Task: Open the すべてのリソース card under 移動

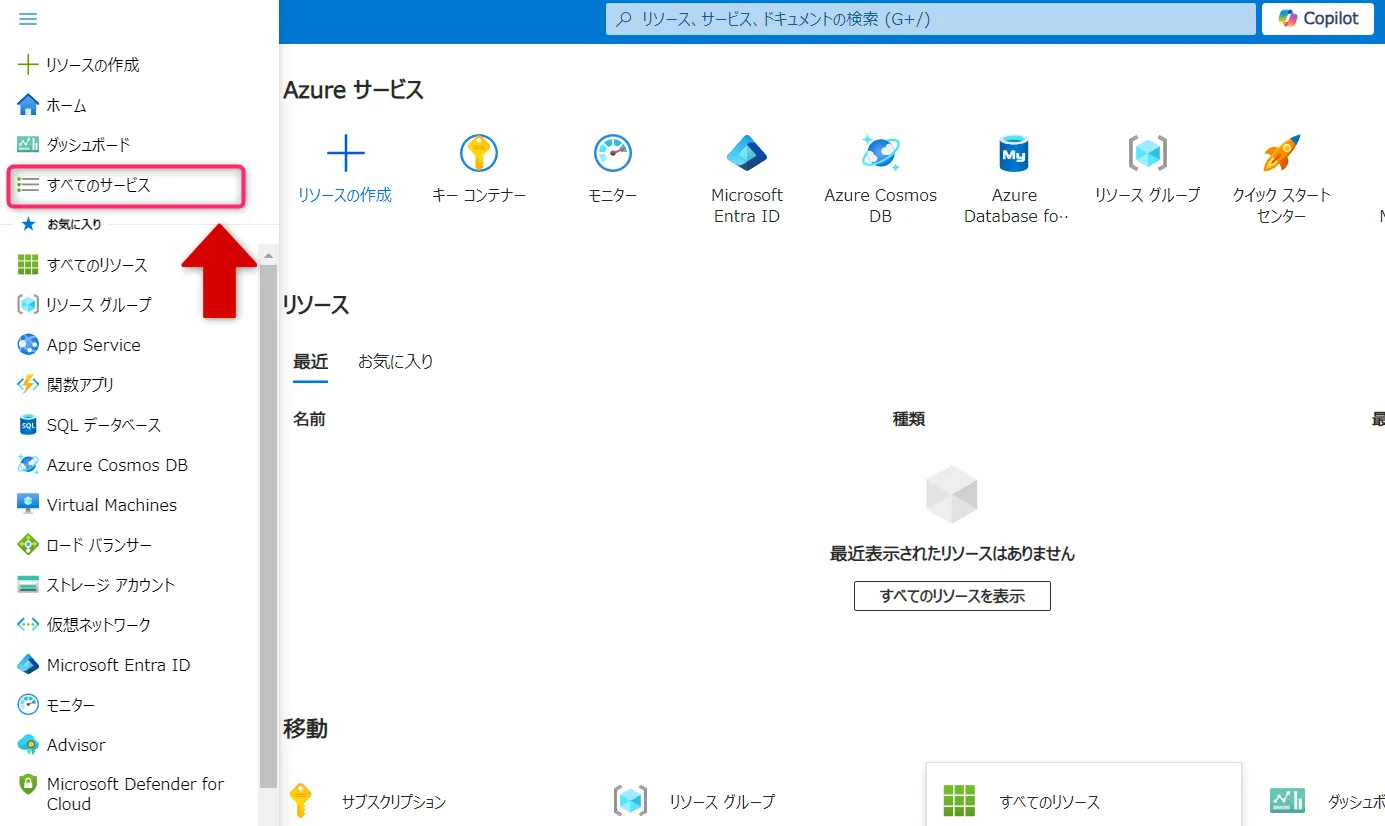Action: tap(1084, 795)
